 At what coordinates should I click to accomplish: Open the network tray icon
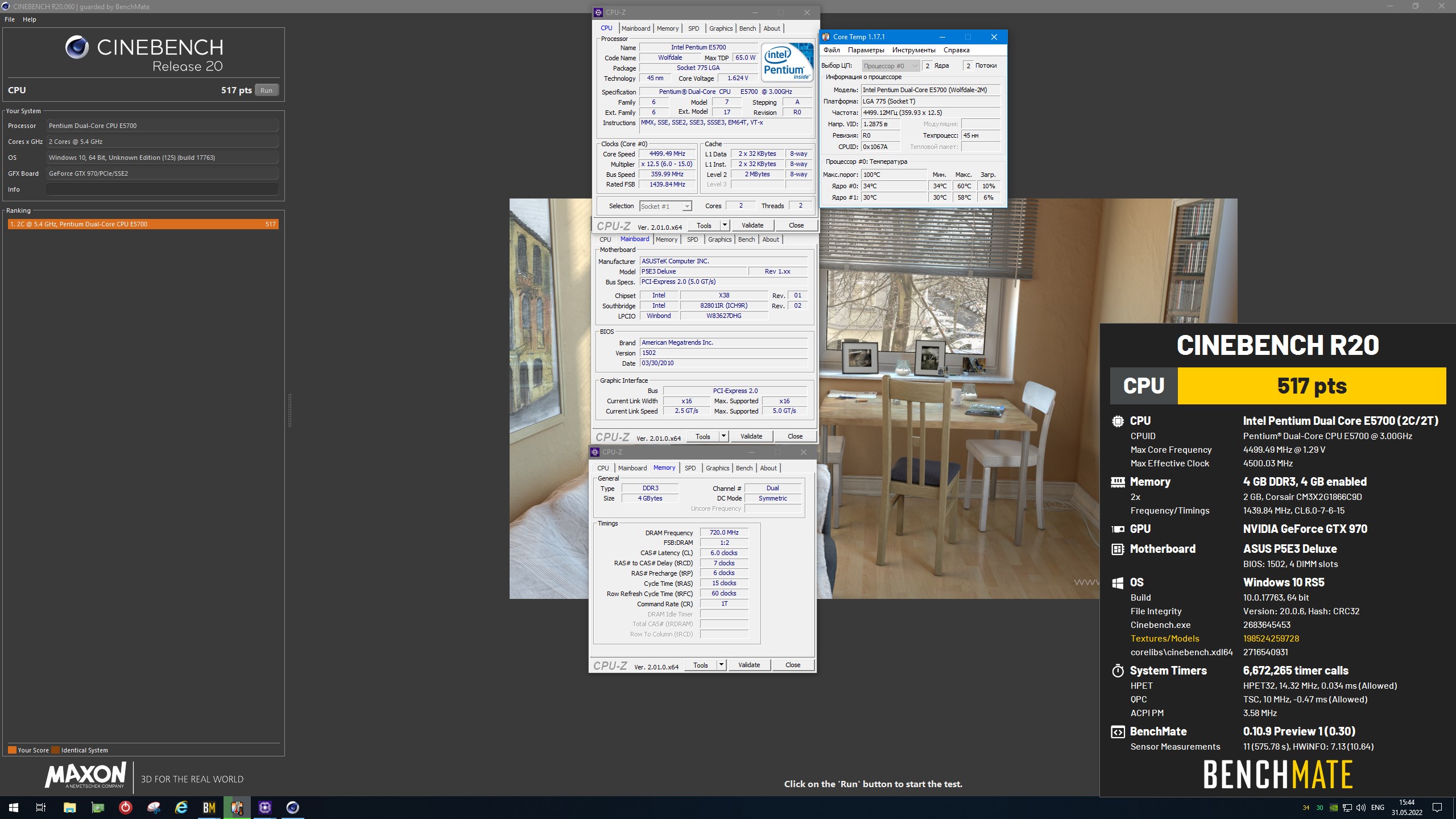[x=1347, y=808]
